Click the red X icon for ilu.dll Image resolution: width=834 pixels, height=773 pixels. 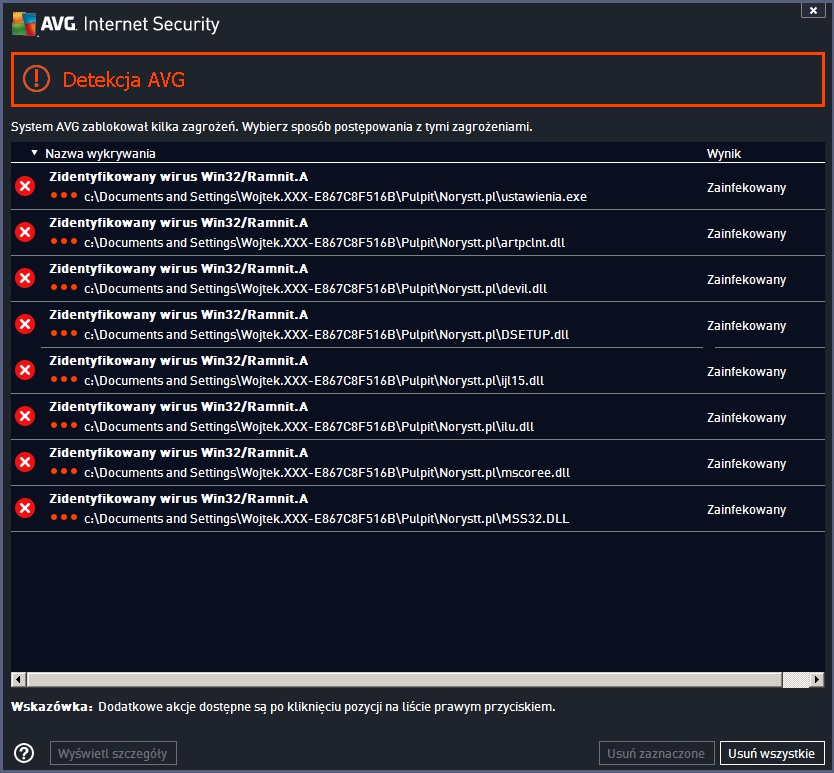pyautogui.click(x=25, y=416)
